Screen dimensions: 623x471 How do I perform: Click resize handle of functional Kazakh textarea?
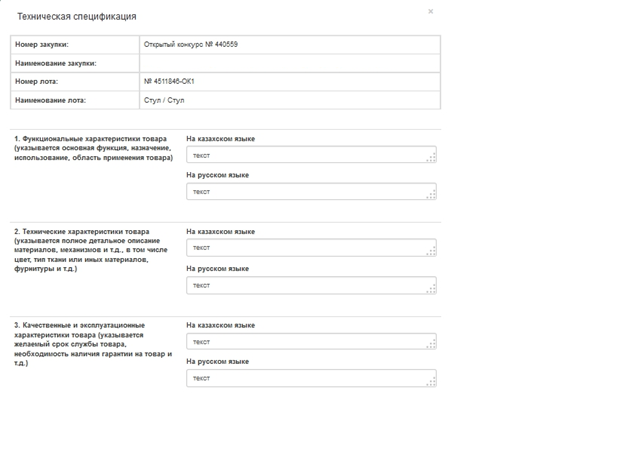[x=432, y=159]
